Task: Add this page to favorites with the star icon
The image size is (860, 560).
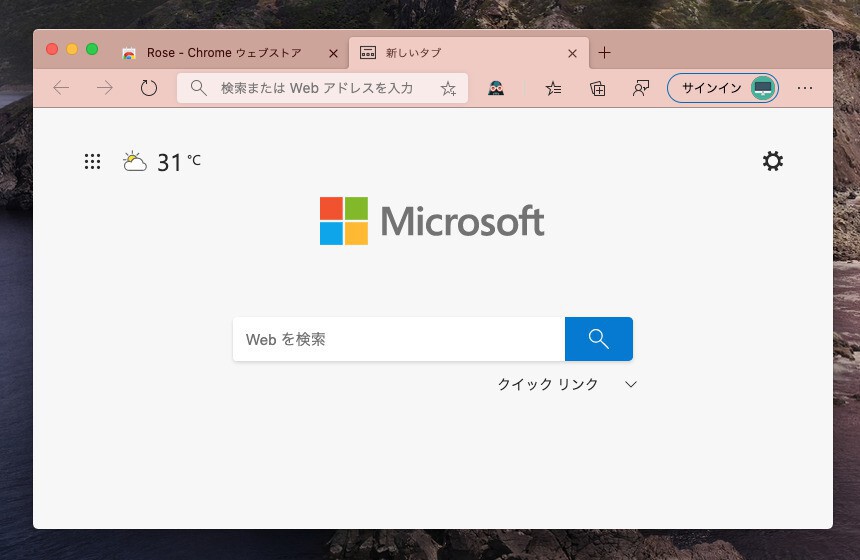Action: (x=448, y=88)
